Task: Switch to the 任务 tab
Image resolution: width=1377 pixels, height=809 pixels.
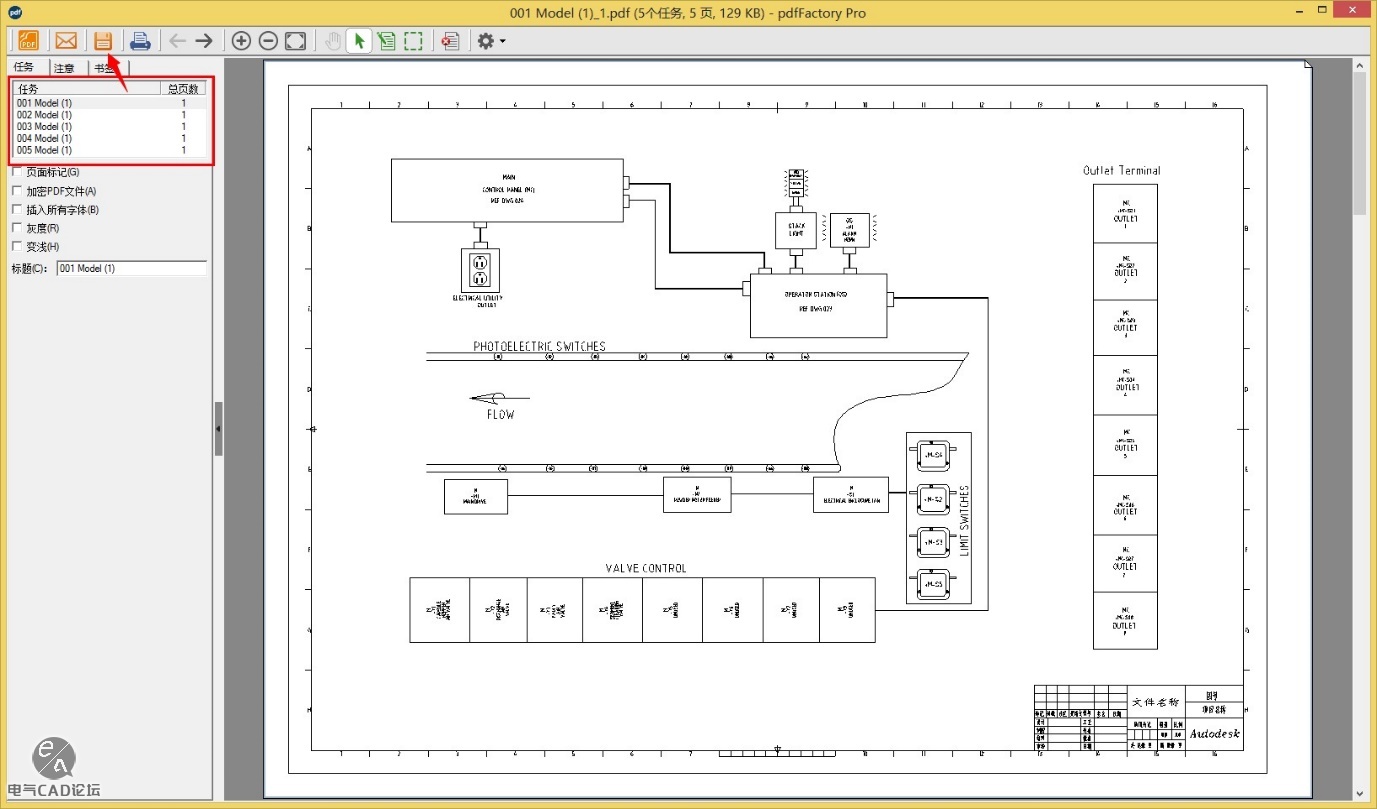Action: 25,67
